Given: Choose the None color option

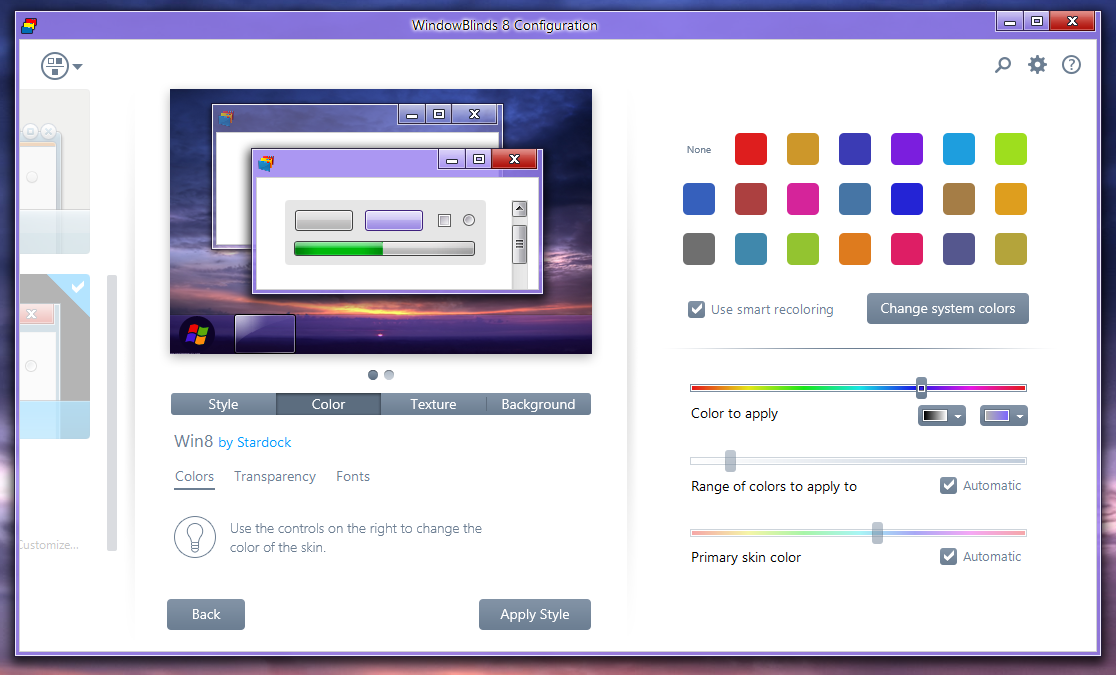Looking at the screenshot, I should (x=699, y=150).
